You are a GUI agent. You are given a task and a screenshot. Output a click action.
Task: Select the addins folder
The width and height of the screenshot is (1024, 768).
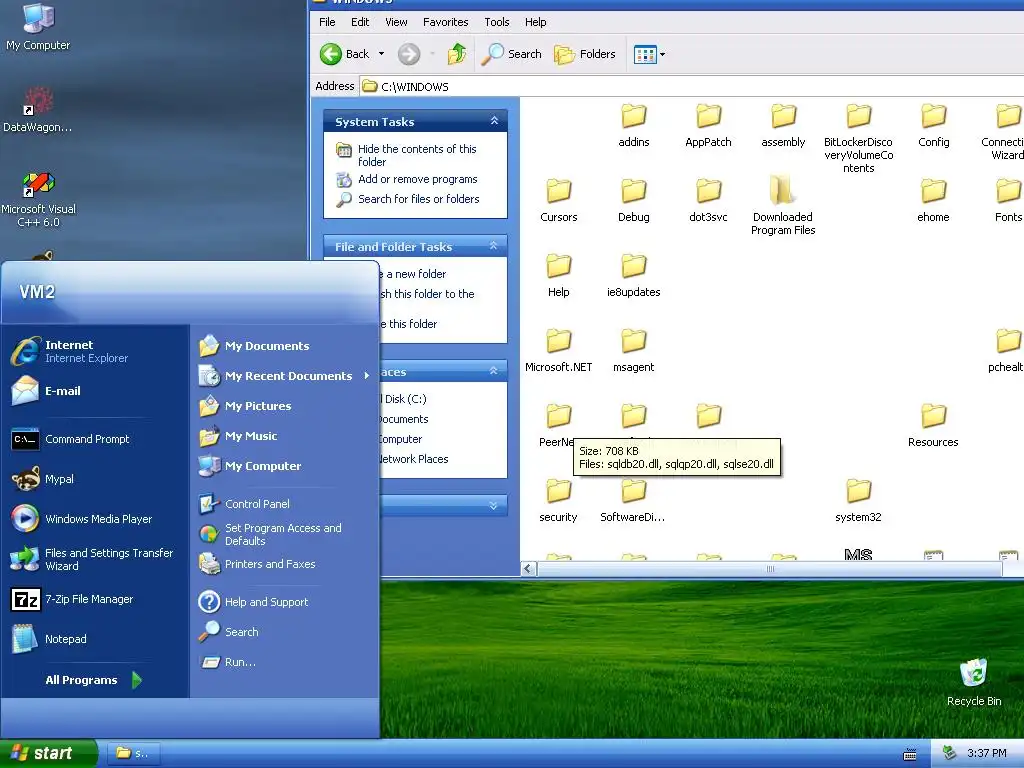633,126
